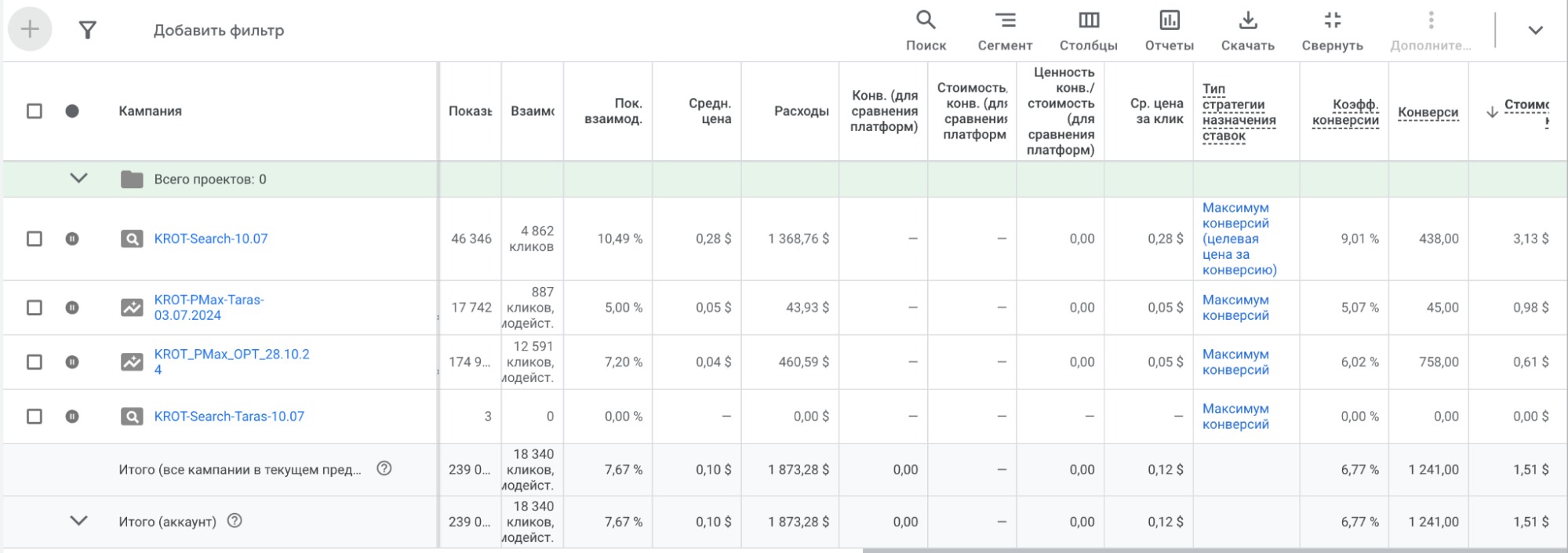The height and width of the screenshot is (553, 1568).
Task: Select checkbox for KROT-Search-Taras-10.07 campaign
Action: point(35,417)
